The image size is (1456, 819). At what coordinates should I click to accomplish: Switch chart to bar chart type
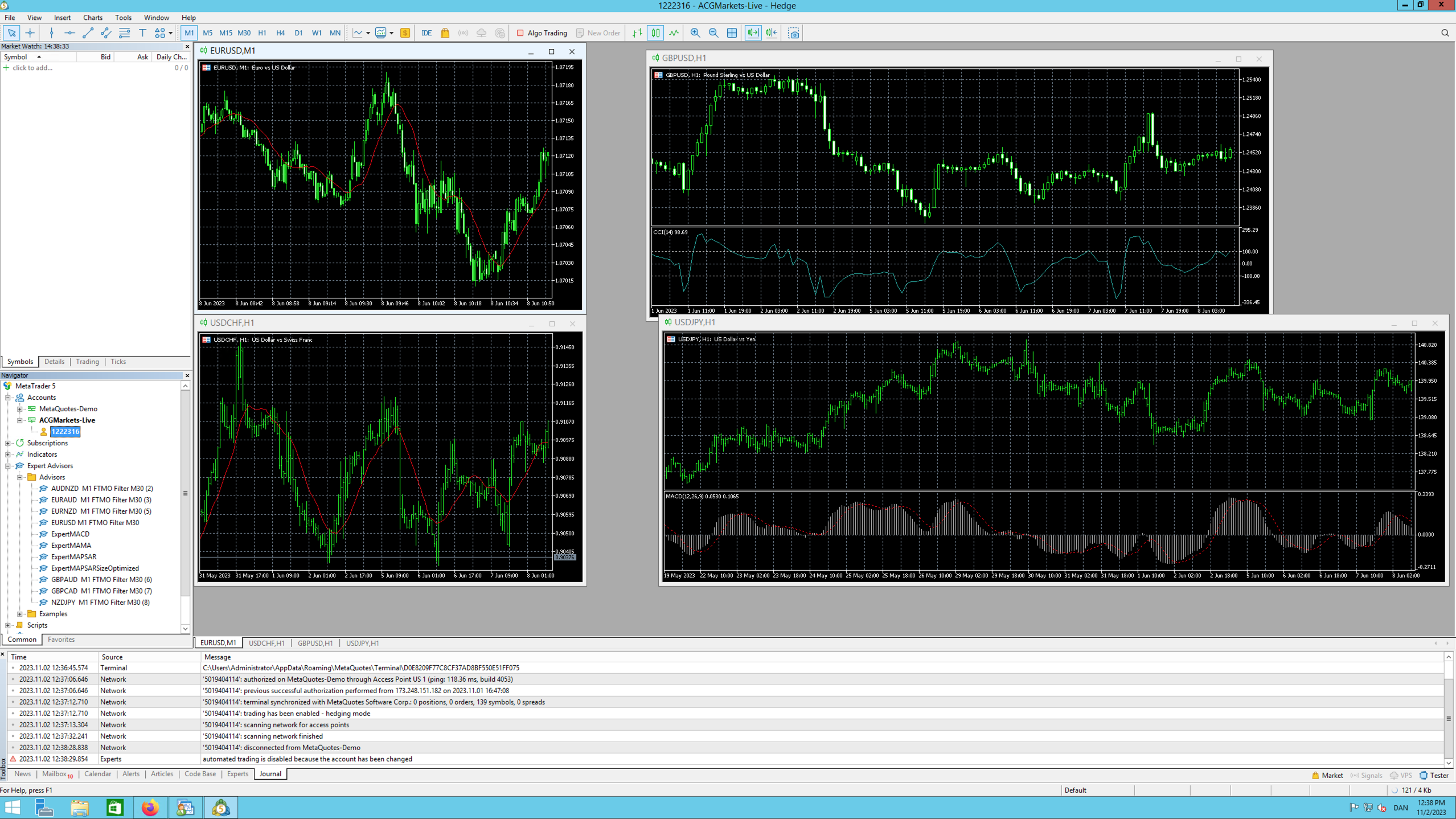(x=637, y=33)
